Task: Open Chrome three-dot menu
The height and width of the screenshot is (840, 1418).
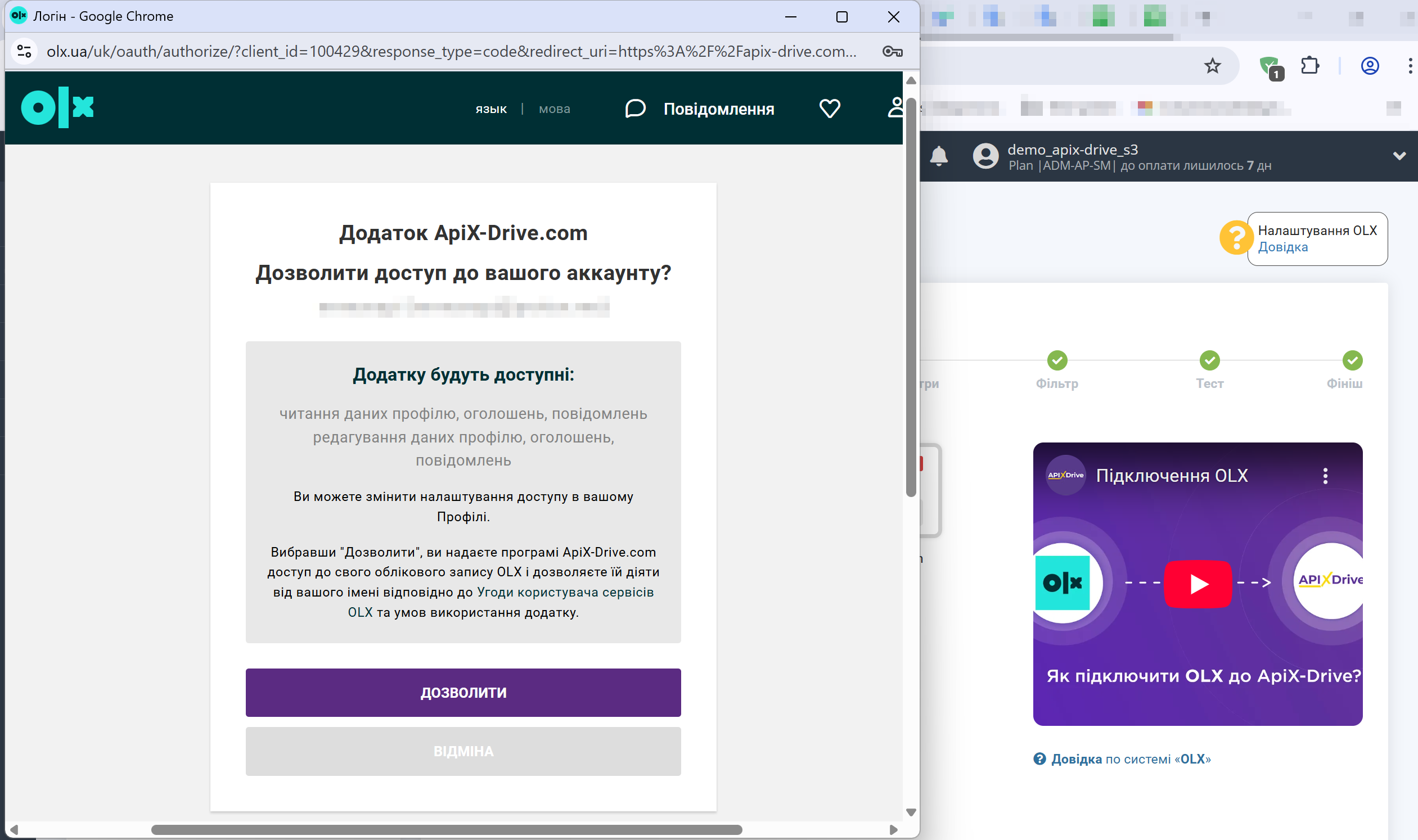Action: point(1410,66)
